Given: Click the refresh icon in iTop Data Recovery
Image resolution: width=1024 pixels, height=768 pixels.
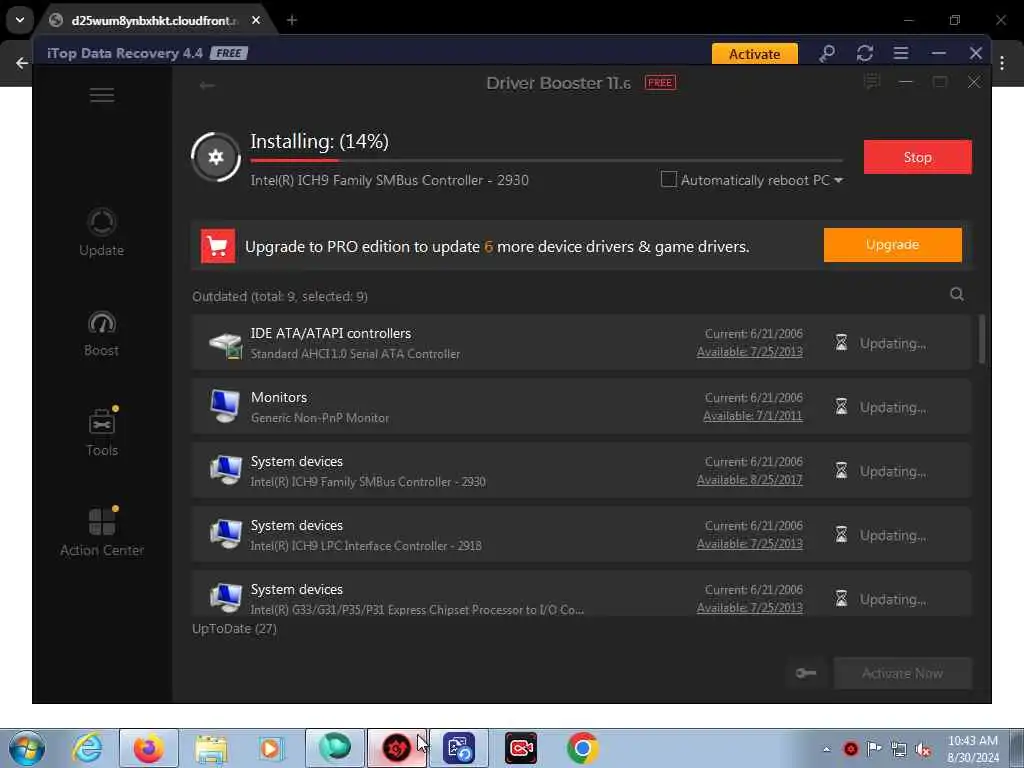Looking at the screenshot, I should (865, 53).
